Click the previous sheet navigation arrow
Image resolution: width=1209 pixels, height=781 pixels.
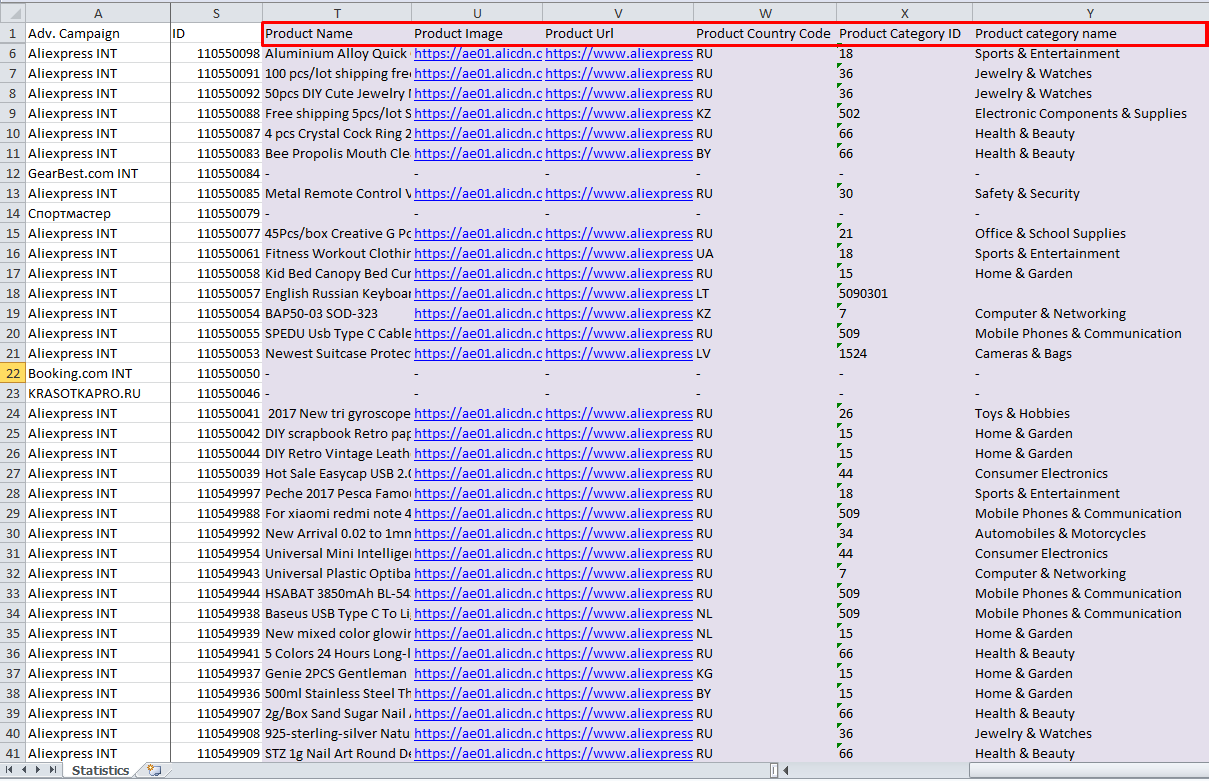coord(24,770)
